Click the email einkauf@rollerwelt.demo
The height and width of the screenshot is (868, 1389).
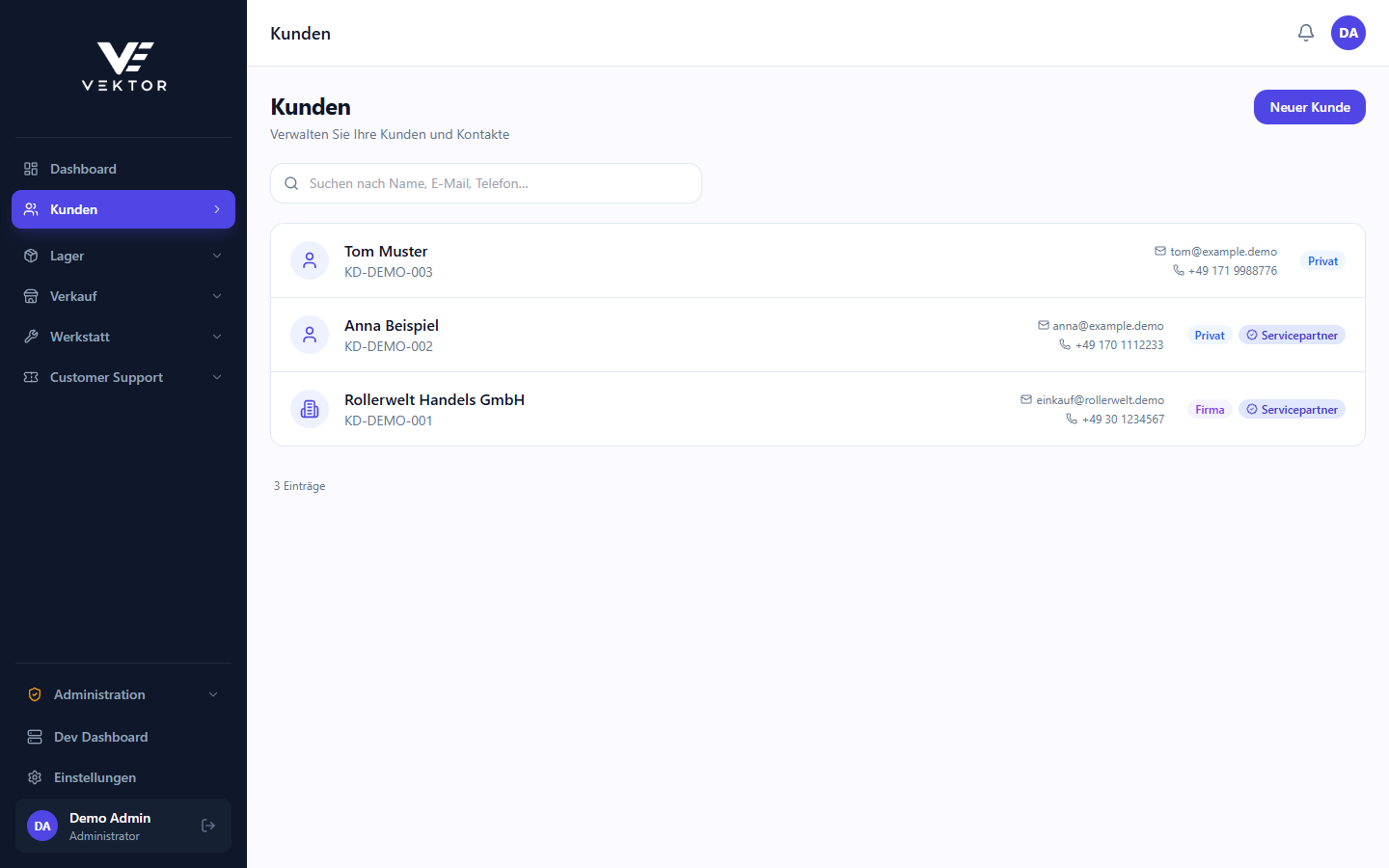click(1101, 400)
